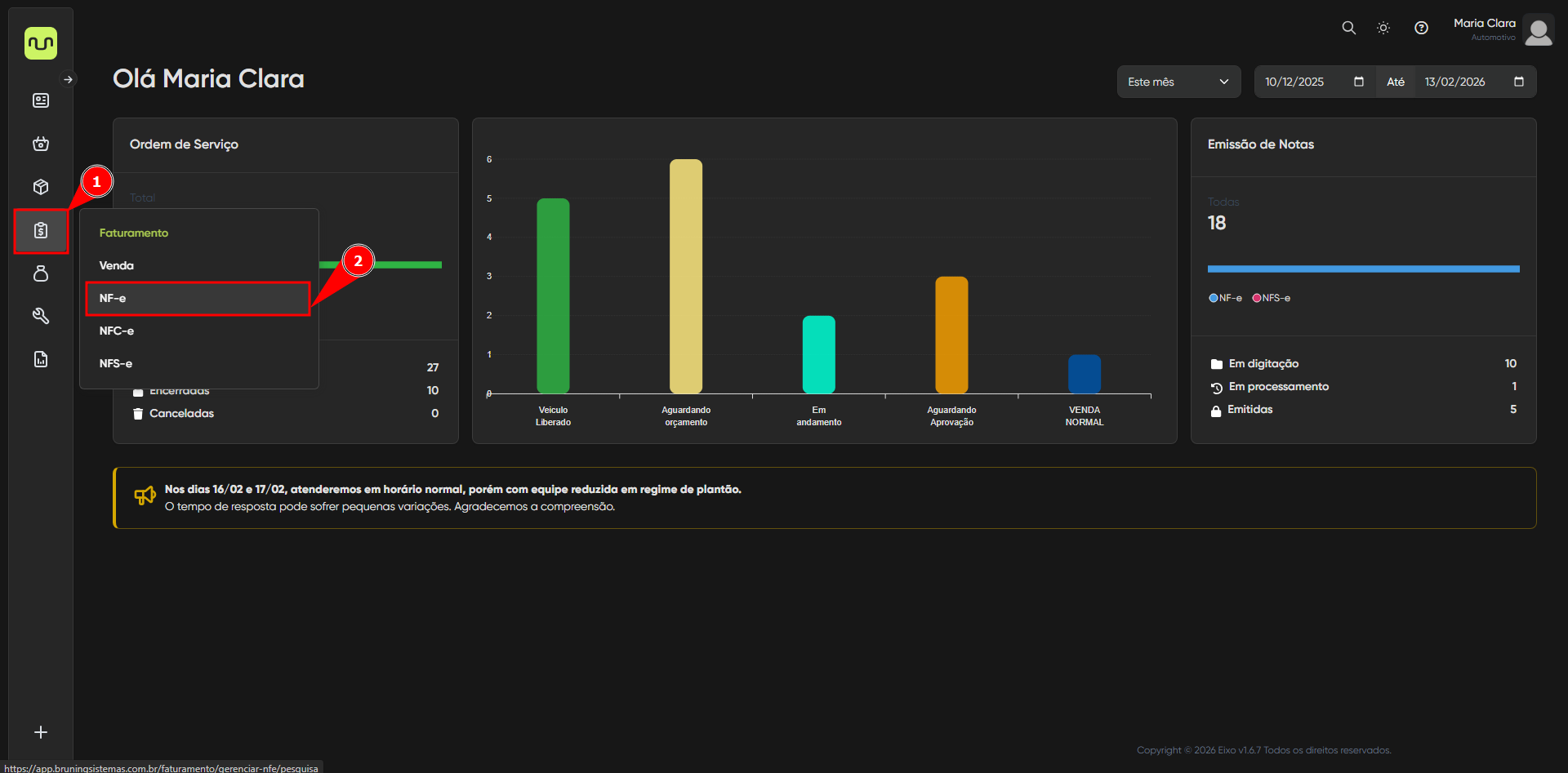Toggle the light/dark theme sun icon
The image size is (1568, 773).
coord(1383,28)
